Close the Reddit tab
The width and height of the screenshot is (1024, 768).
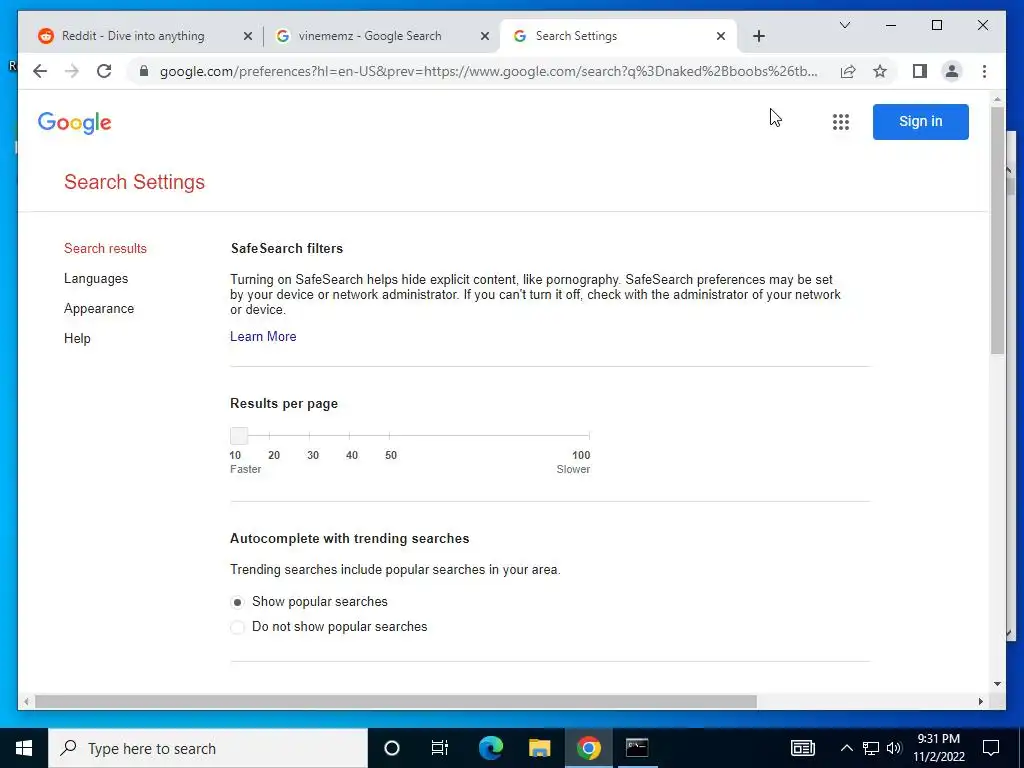248,37
